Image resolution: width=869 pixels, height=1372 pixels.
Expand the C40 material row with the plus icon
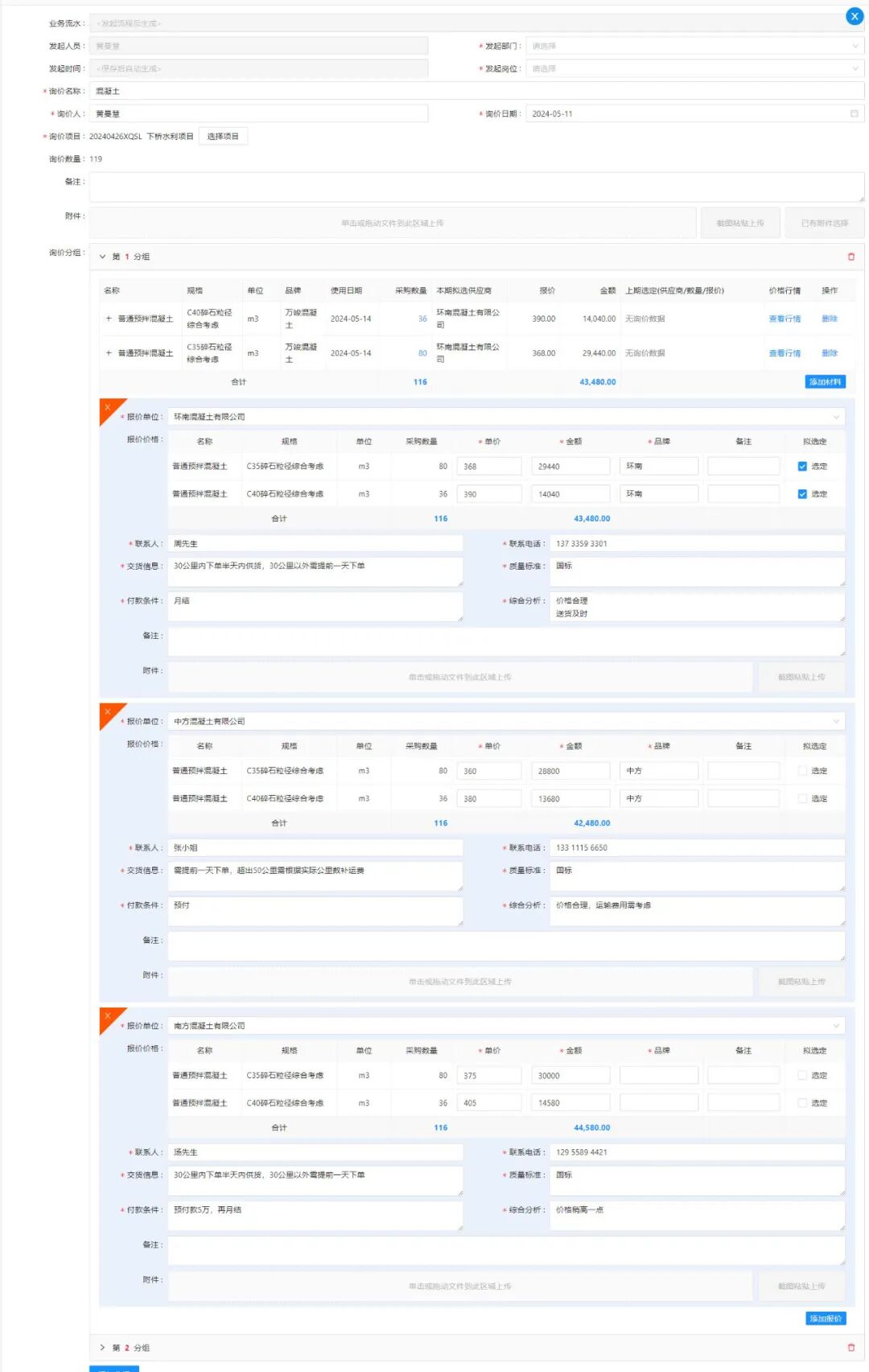[x=109, y=319]
